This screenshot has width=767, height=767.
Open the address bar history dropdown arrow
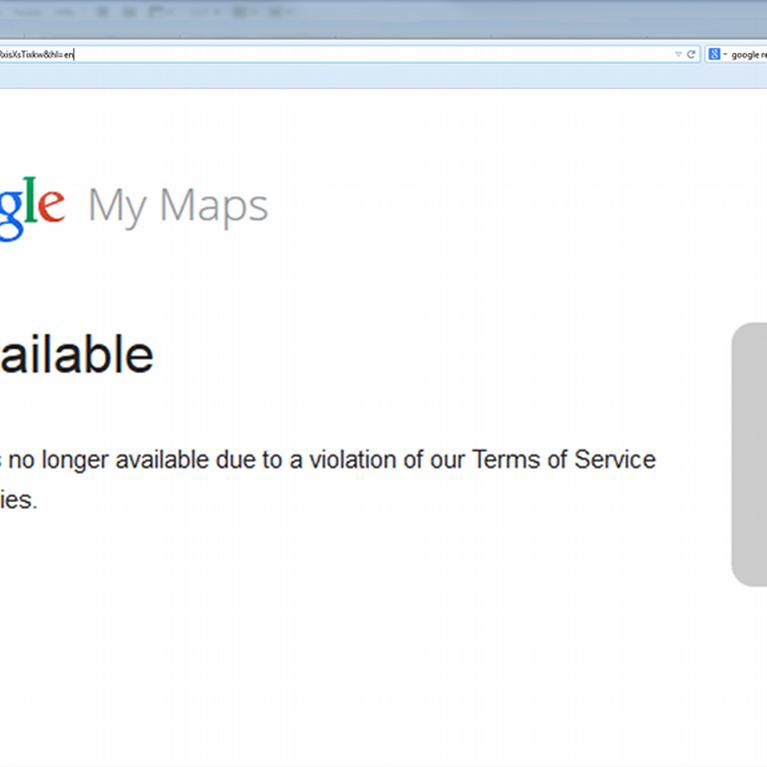click(678, 54)
